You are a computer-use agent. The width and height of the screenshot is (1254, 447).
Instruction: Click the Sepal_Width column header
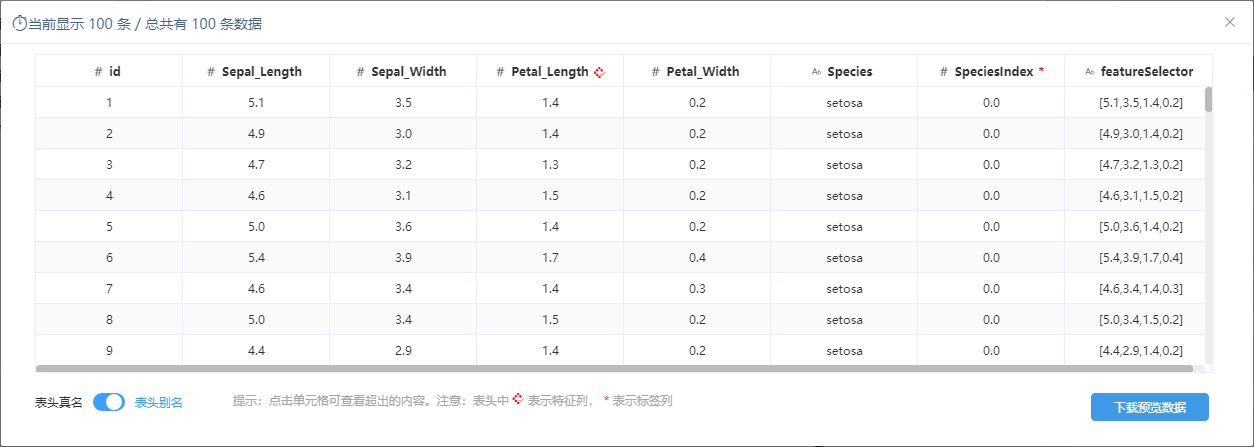[402, 71]
